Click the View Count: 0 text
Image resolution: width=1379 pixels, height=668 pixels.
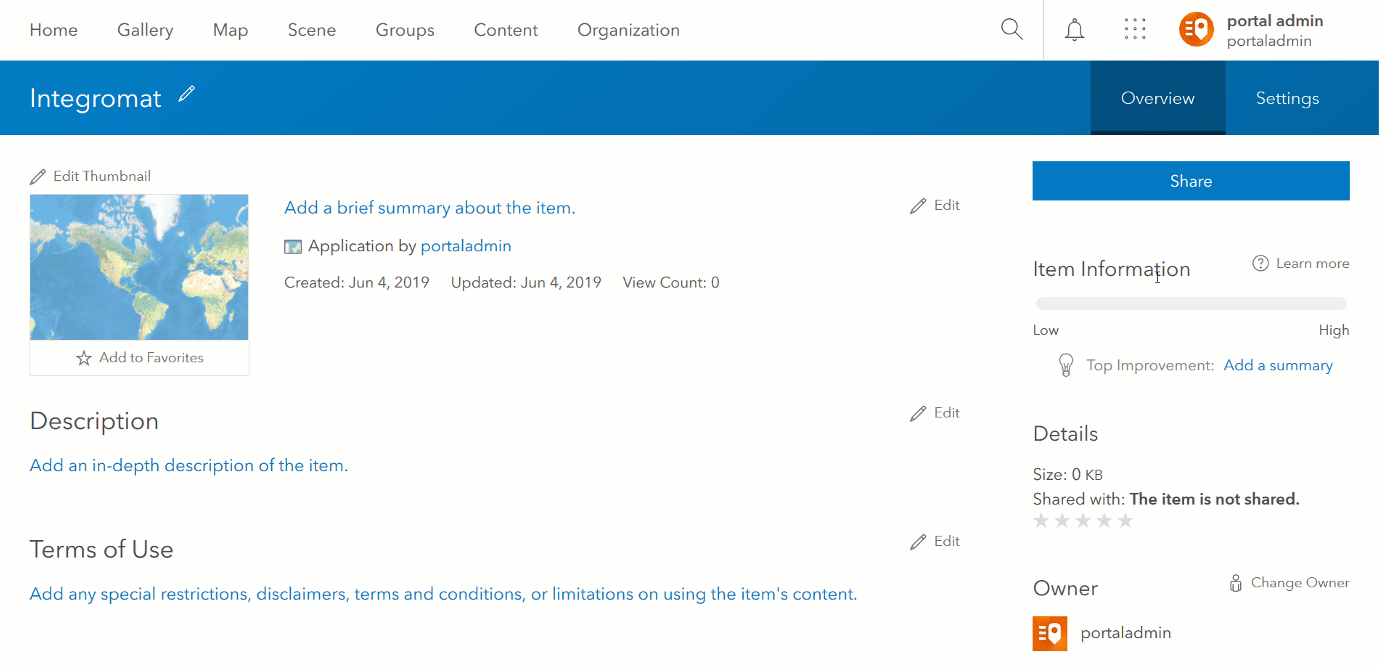671,283
